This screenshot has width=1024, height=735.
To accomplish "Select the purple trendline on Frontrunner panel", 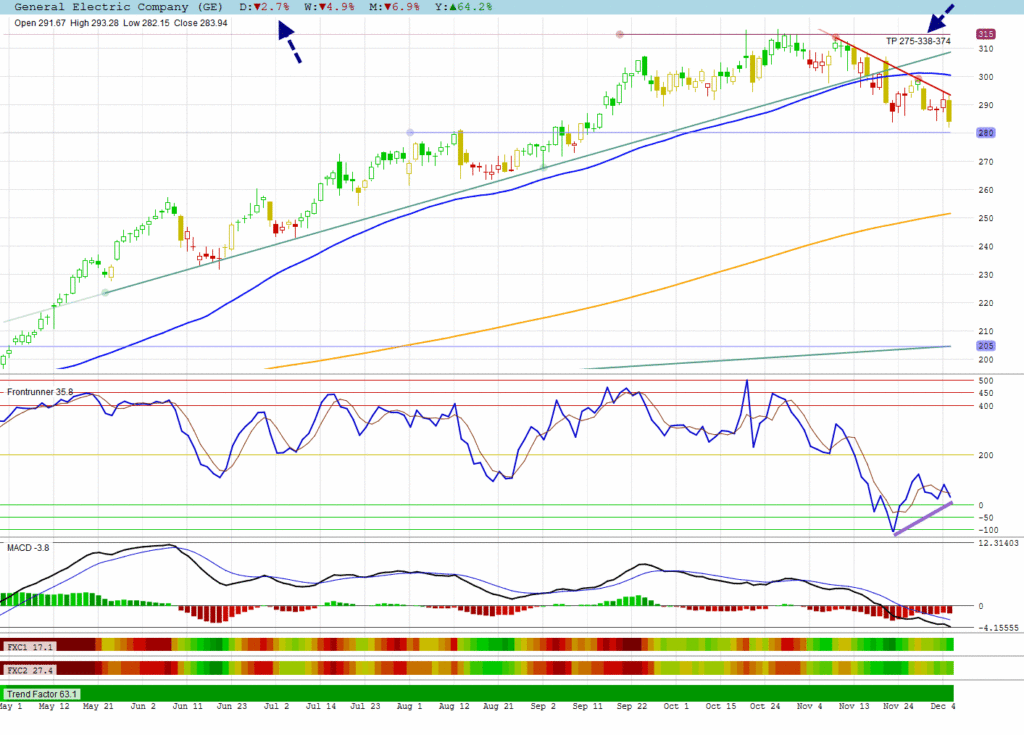I will (x=922, y=518).
